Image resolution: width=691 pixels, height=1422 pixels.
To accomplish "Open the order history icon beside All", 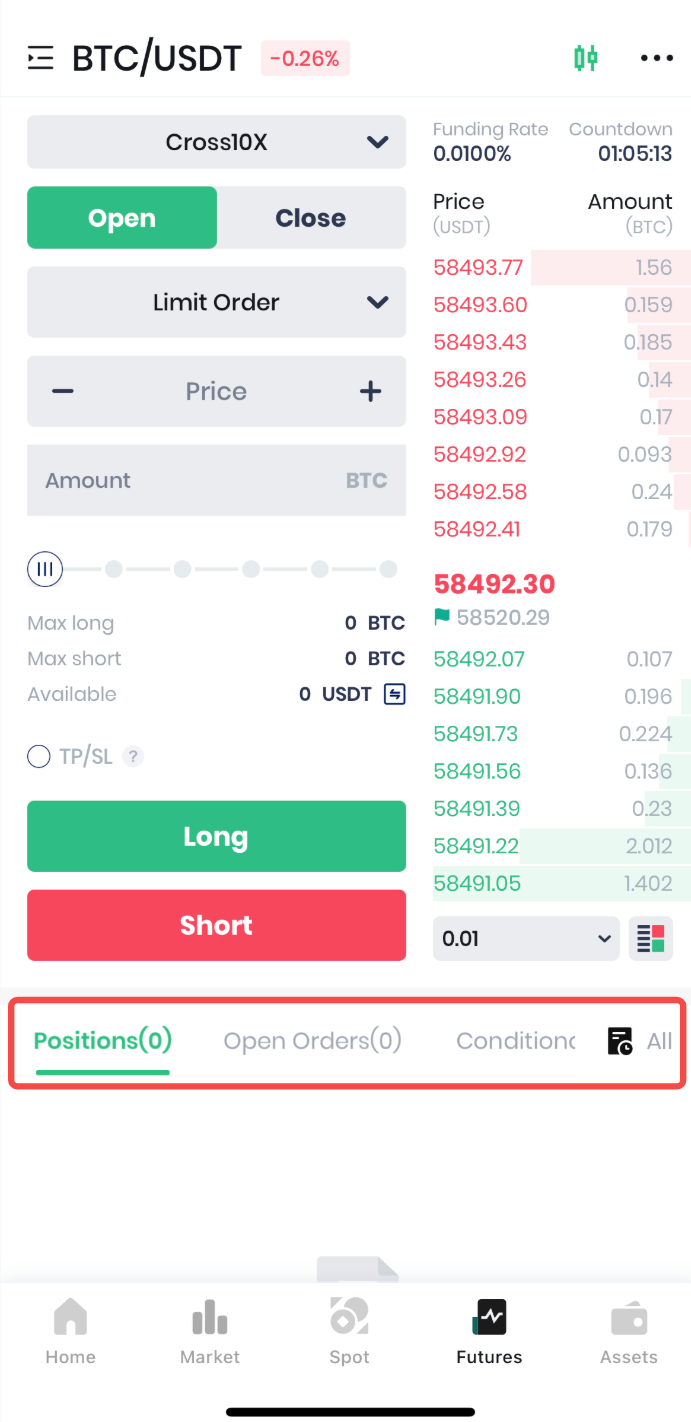I will click(x=620, y=1041).
